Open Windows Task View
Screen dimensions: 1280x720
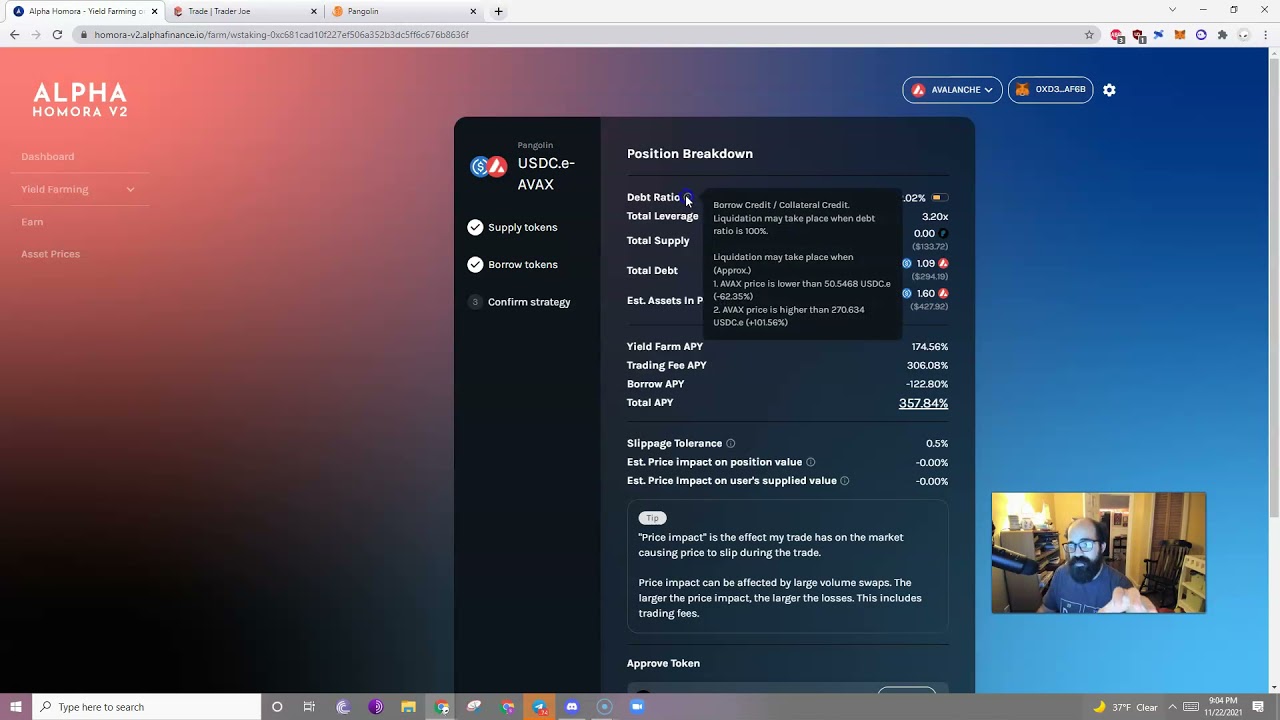point(309,707)
